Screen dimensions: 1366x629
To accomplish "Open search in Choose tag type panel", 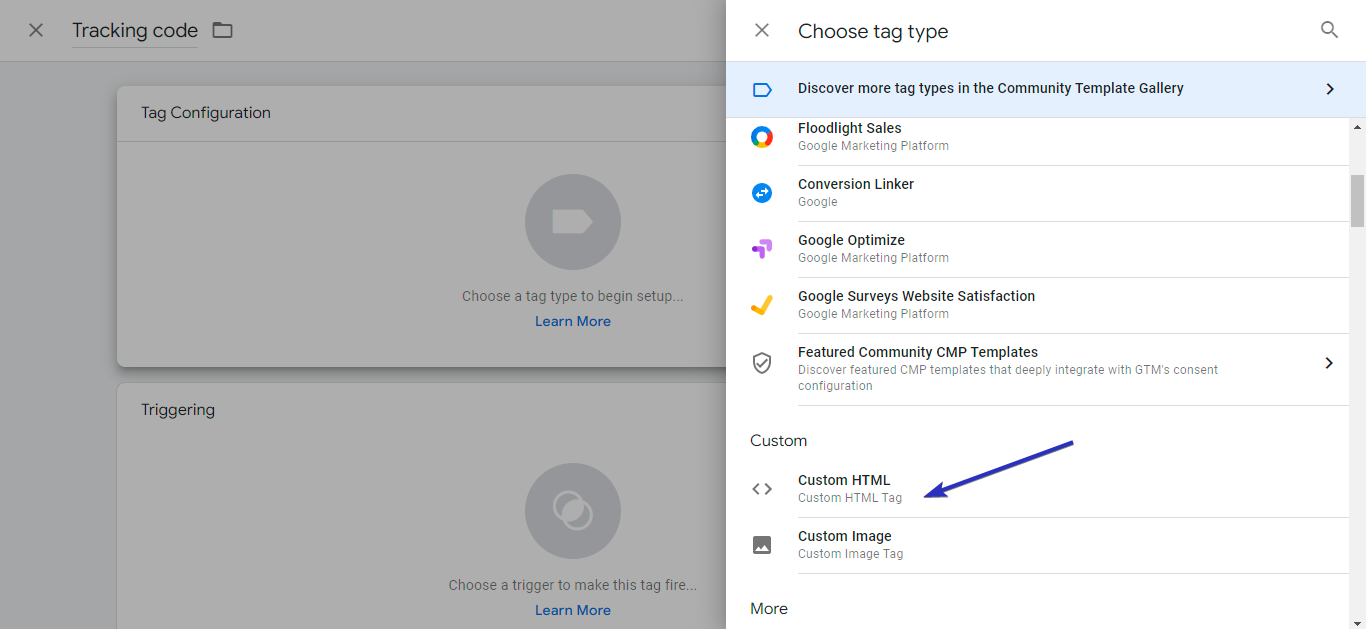I will (x=1329, y=30).
